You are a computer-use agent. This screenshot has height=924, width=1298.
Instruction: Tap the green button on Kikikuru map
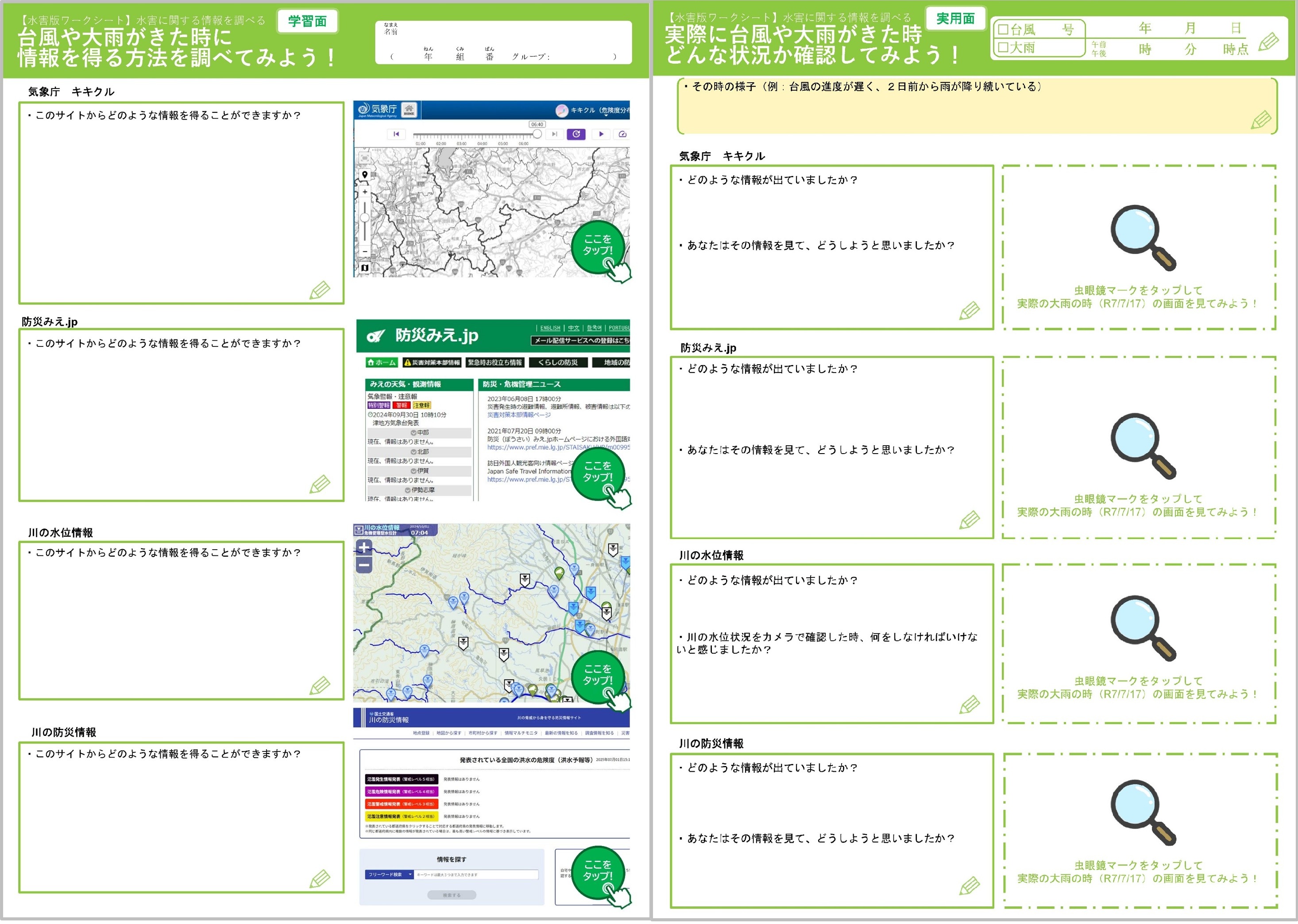pos(598,247)
